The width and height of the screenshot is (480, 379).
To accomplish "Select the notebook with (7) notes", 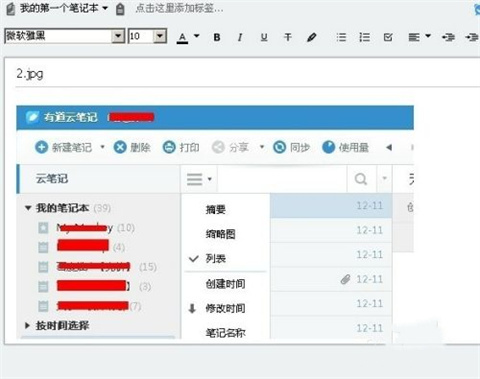I will pyautogui.click(x=90, y=306).
